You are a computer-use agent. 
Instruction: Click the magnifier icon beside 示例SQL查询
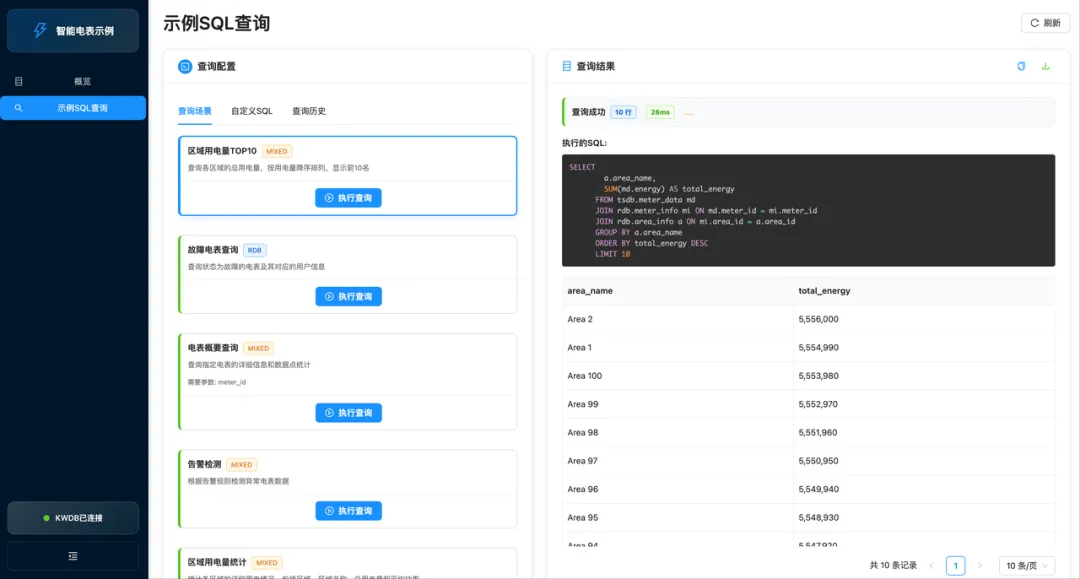tap(18, 108)
